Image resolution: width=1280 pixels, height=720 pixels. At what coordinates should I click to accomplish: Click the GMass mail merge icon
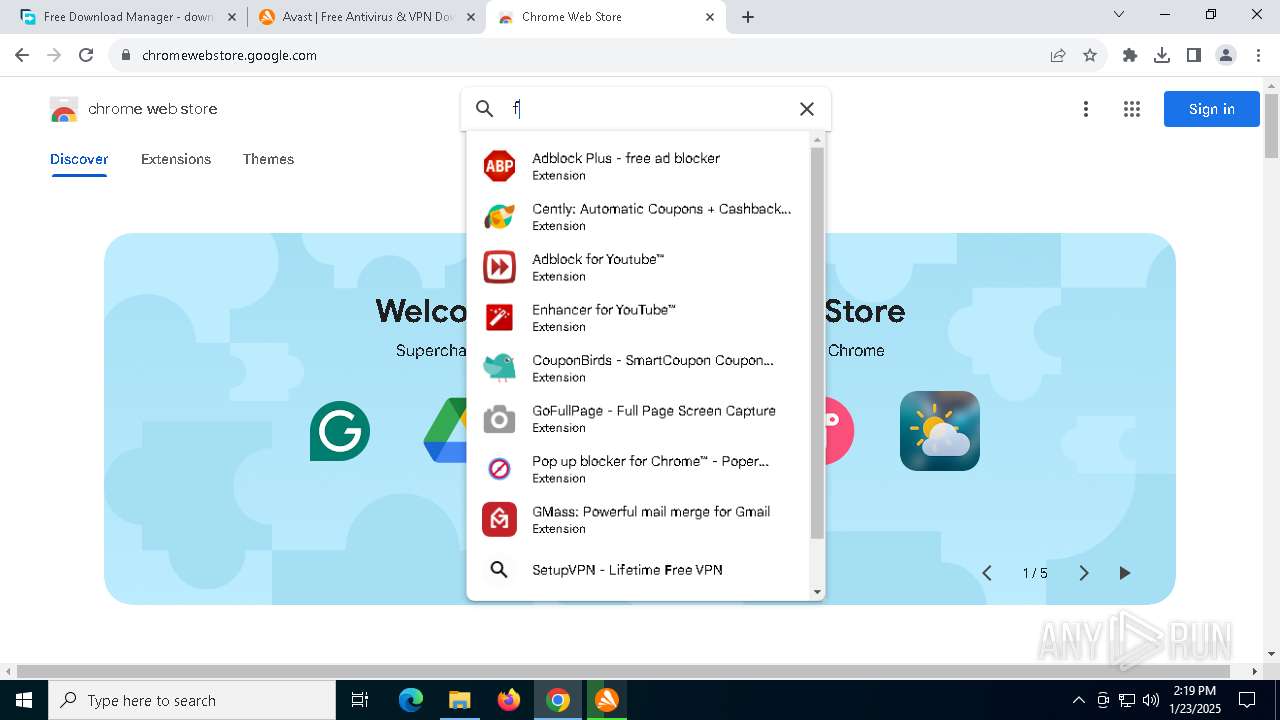(499, 519)
